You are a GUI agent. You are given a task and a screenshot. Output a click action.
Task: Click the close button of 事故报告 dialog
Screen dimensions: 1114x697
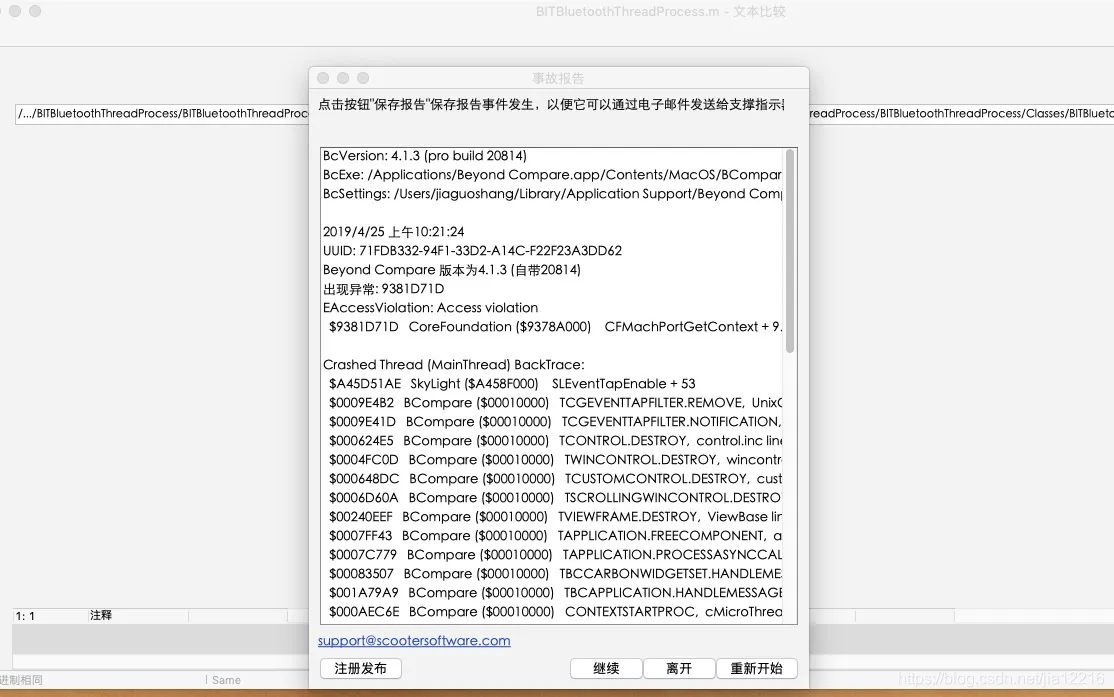coord(323,78)
